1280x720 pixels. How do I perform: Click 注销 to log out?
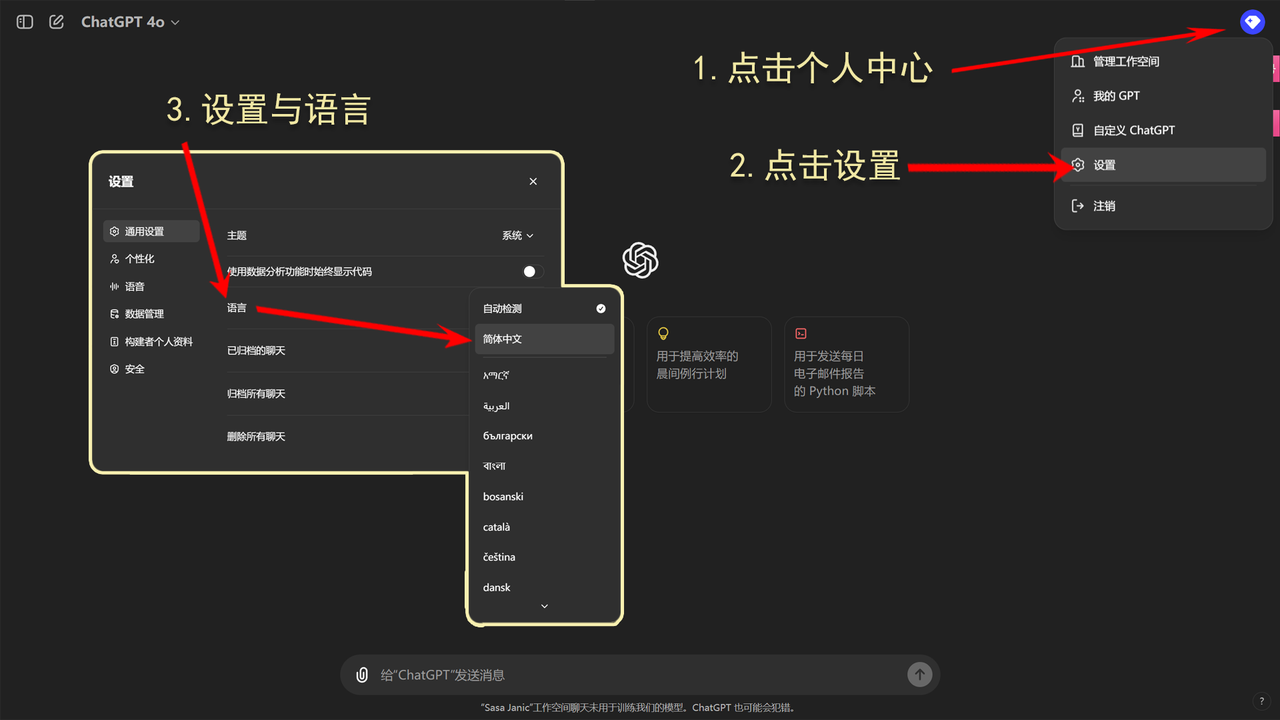(x=1163, y=206)
